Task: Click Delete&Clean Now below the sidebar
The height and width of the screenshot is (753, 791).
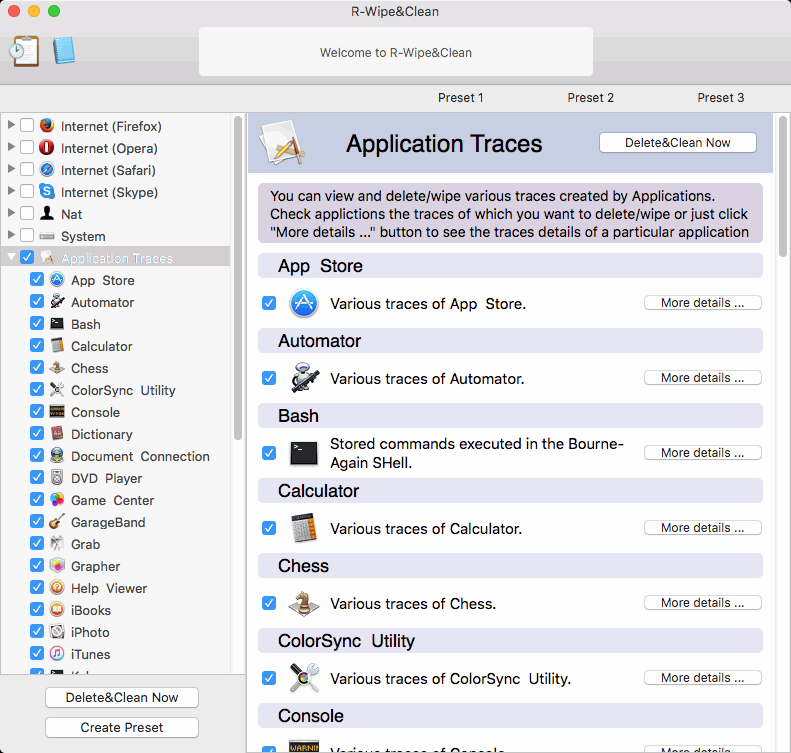Action: click(122, 698)
